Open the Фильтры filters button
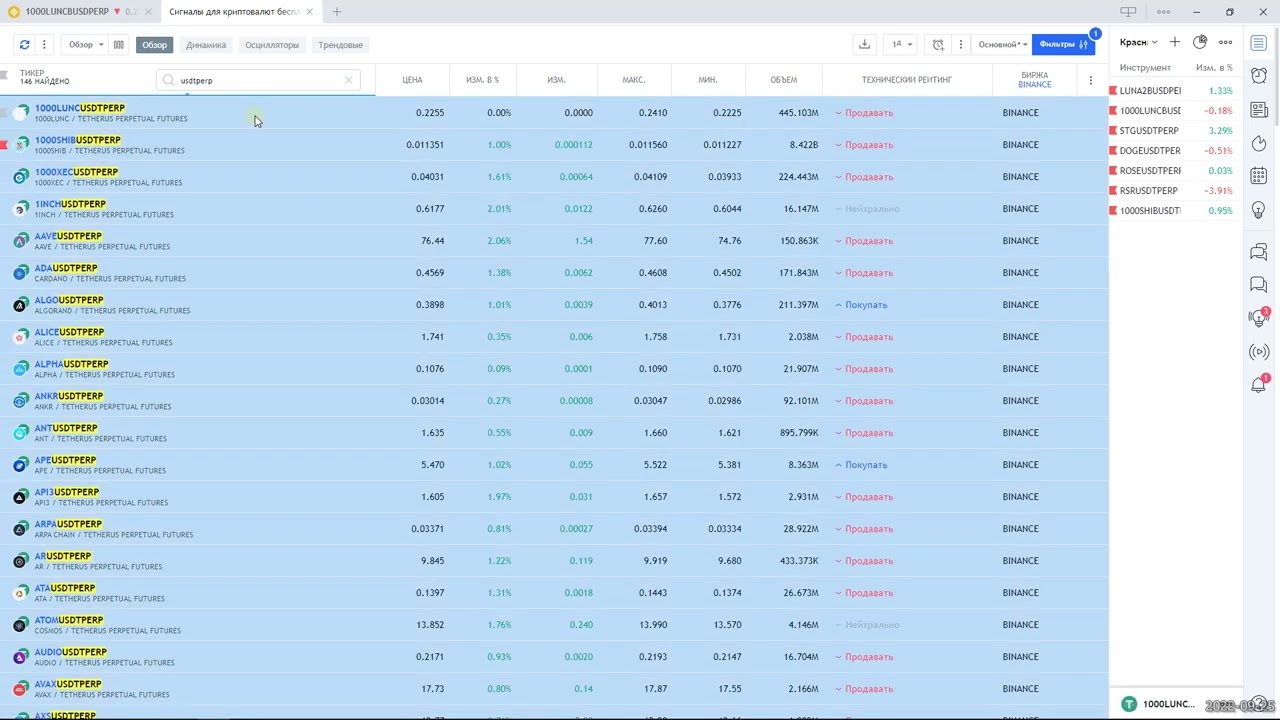Screen dimensions: 1280x720 click(1063, 44)
